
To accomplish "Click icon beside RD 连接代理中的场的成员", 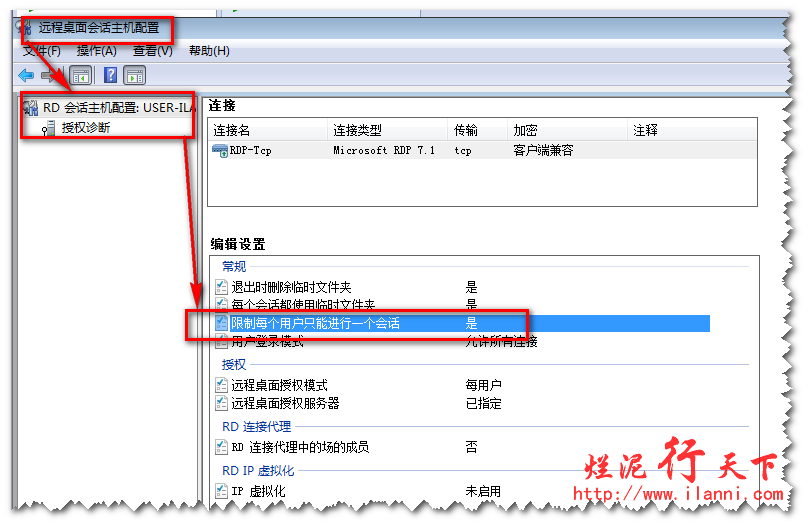I will tap(221, 447).
